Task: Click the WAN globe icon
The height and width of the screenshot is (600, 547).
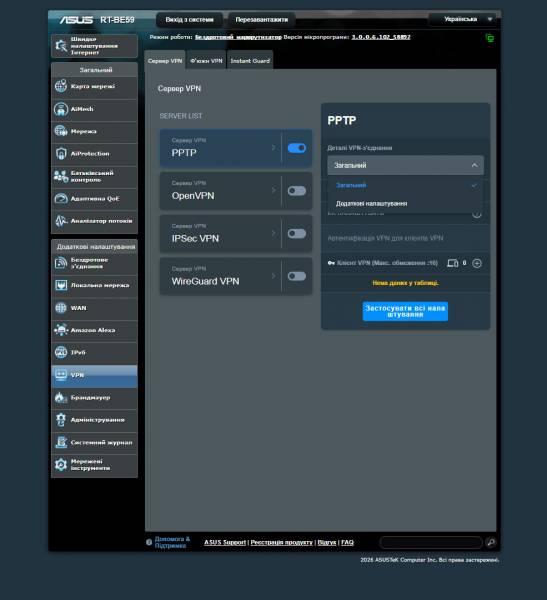Action: click(x=61, y=308)
